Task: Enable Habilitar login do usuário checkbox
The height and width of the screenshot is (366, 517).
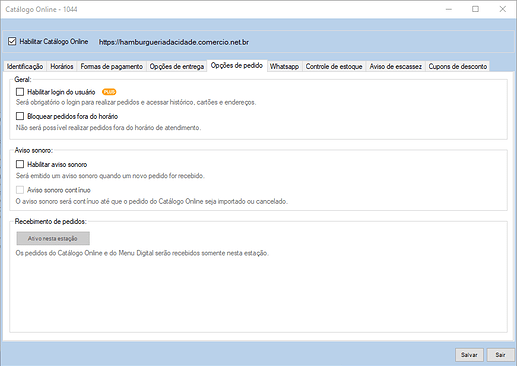Action: coord(20,92)
